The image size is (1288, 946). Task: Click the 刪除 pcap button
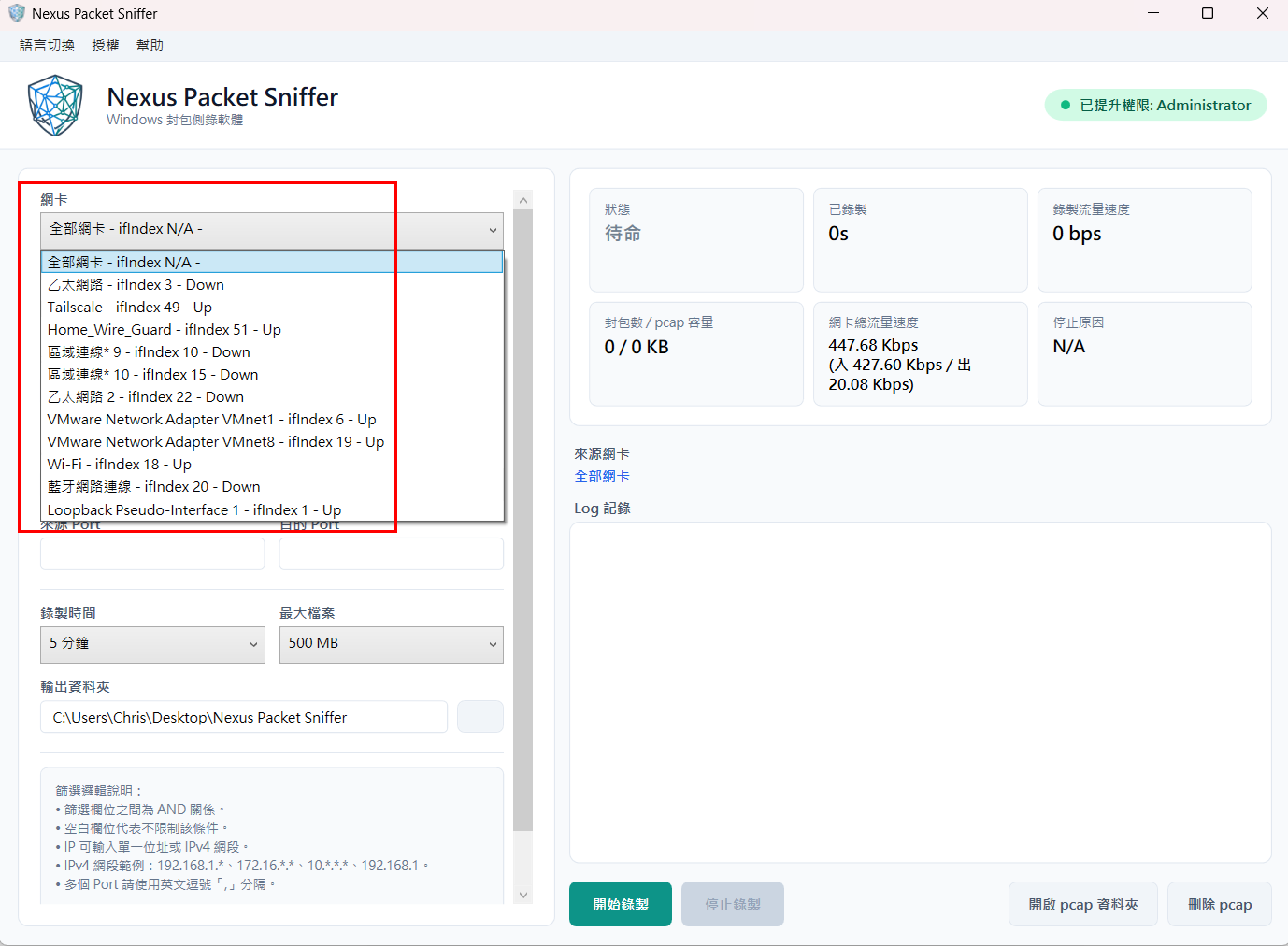tap(1220, 904)
